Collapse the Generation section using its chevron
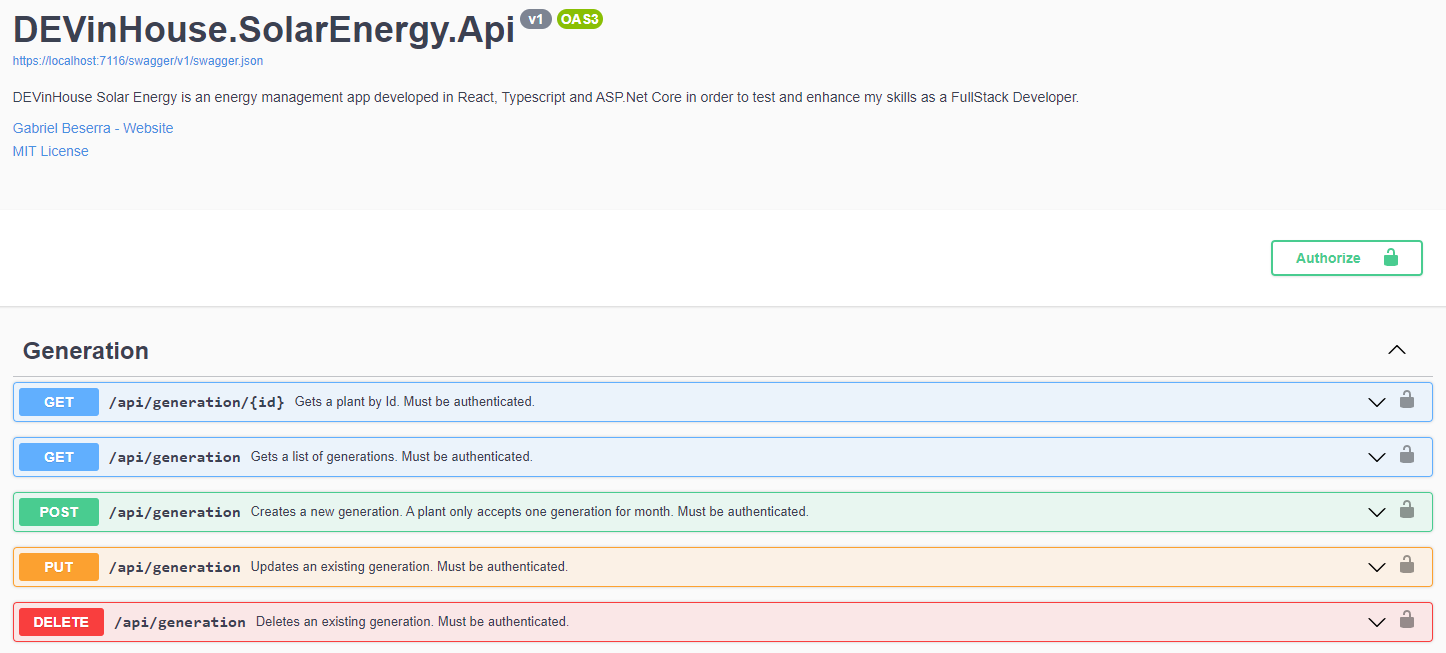This screenshot has height=653, width=1446. (1397, 350)
